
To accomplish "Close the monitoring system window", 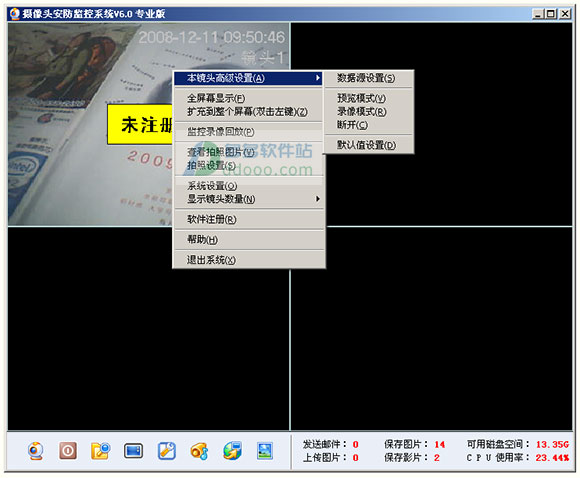I will click(x=565, y=14).
